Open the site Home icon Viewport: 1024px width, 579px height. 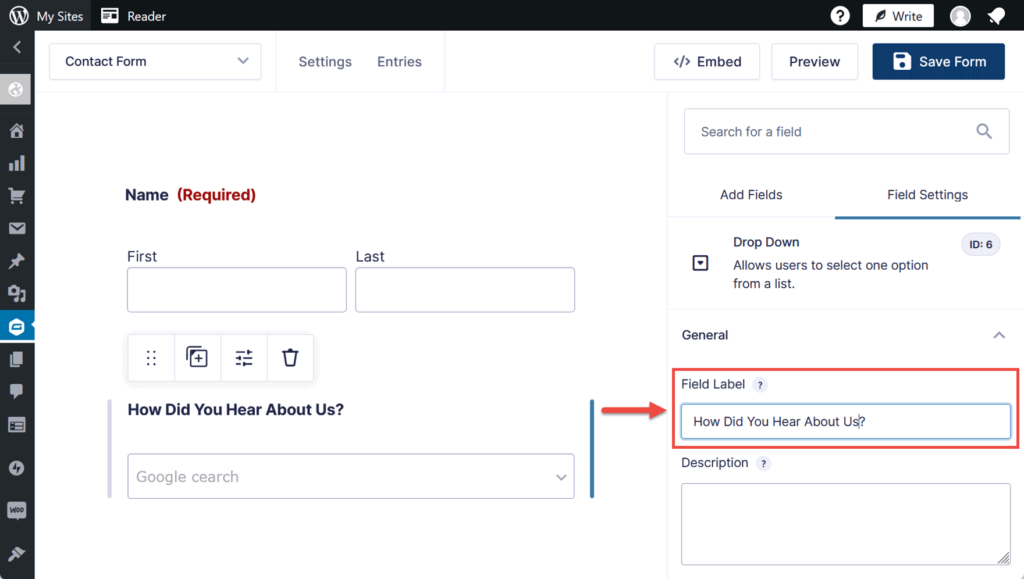pyautogui.click(x=16, y=131)
